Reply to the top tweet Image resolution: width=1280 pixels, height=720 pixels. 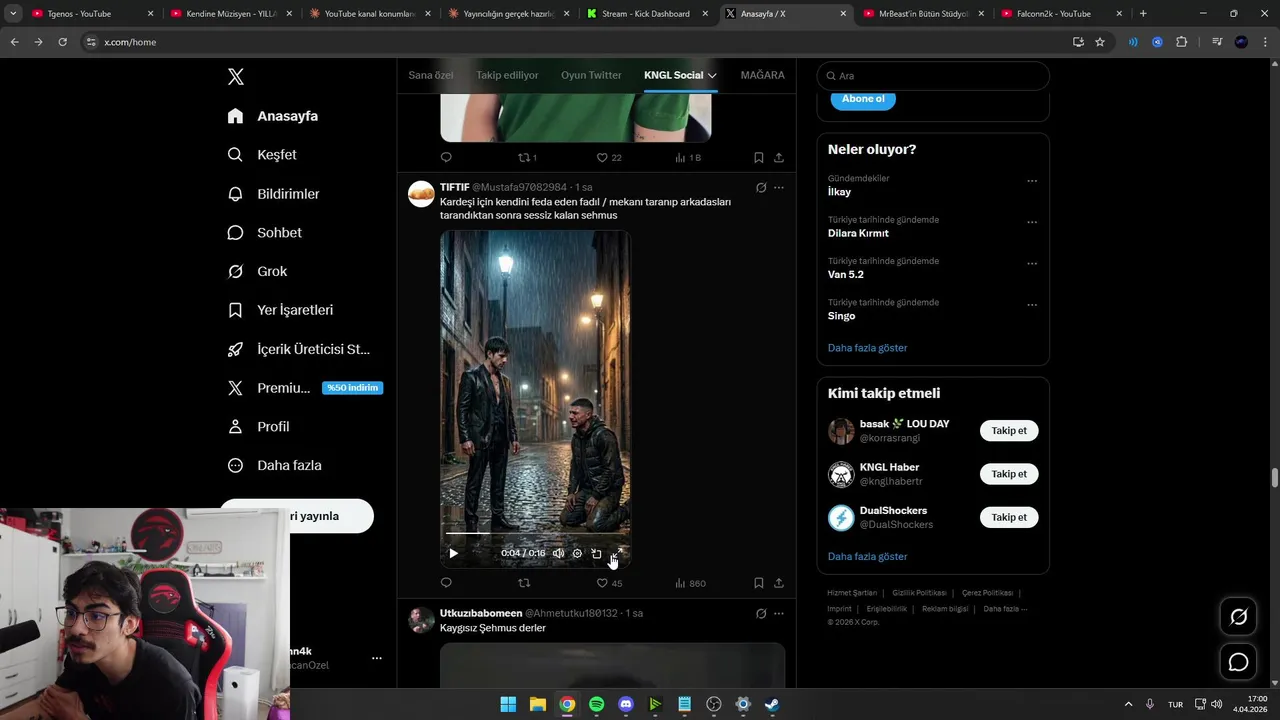pos(446,158)
